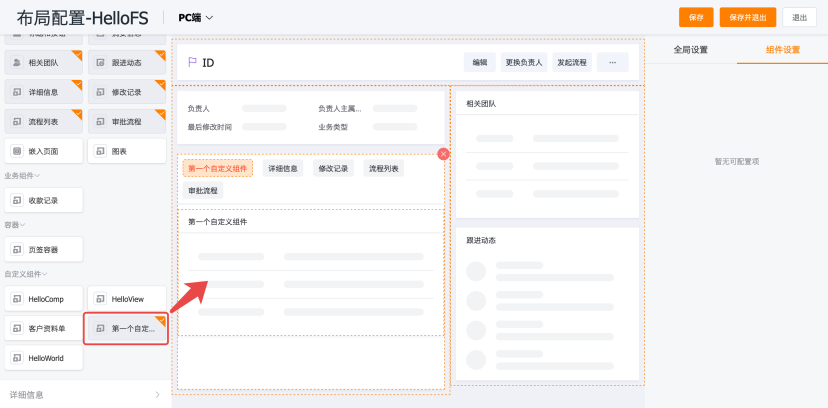Click the 第一个自定义组件 panel title
The width and height of the screenshot is (828, 408).
tap(218, 222)
